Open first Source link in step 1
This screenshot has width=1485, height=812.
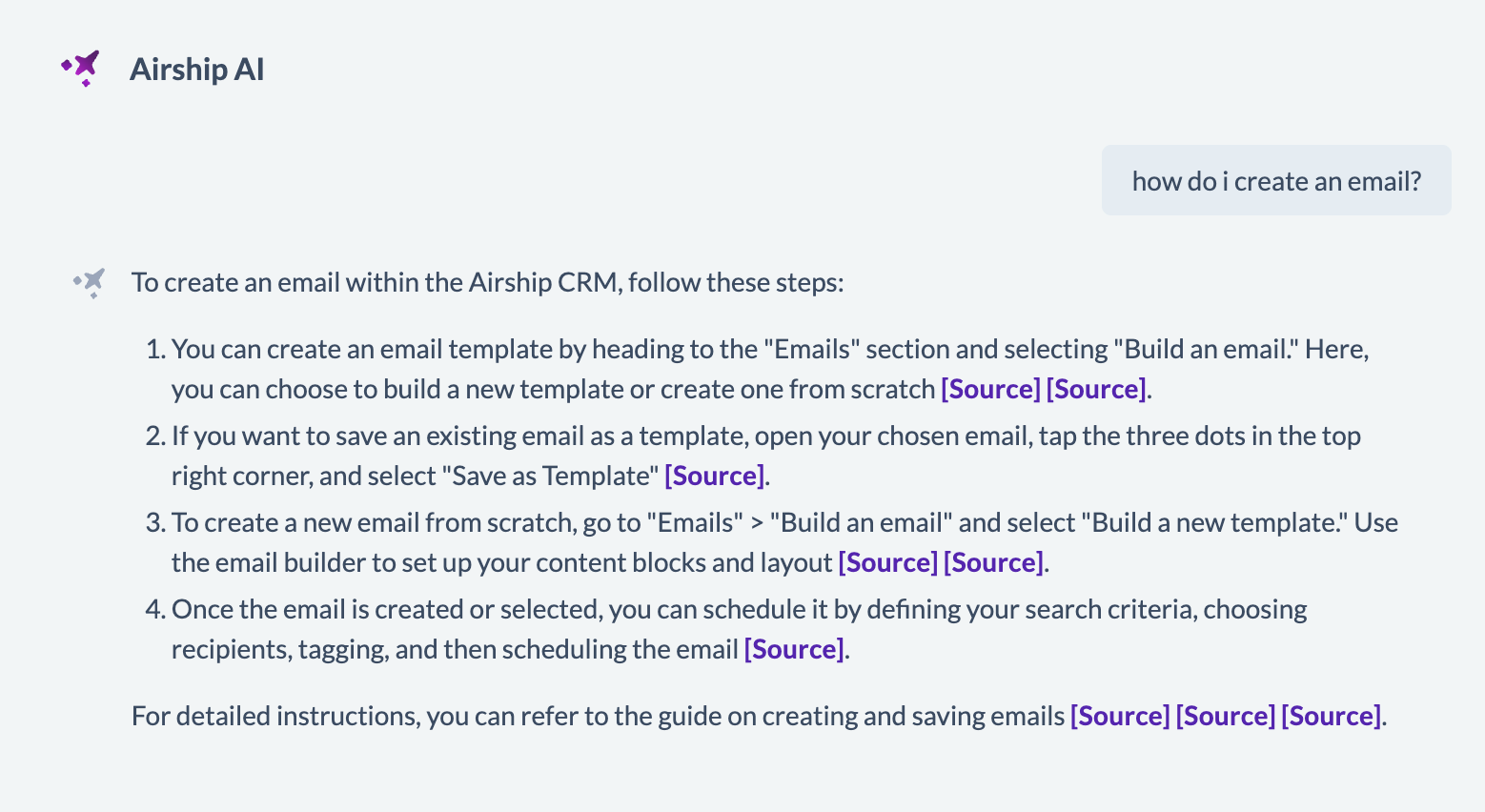click(990, 389)
